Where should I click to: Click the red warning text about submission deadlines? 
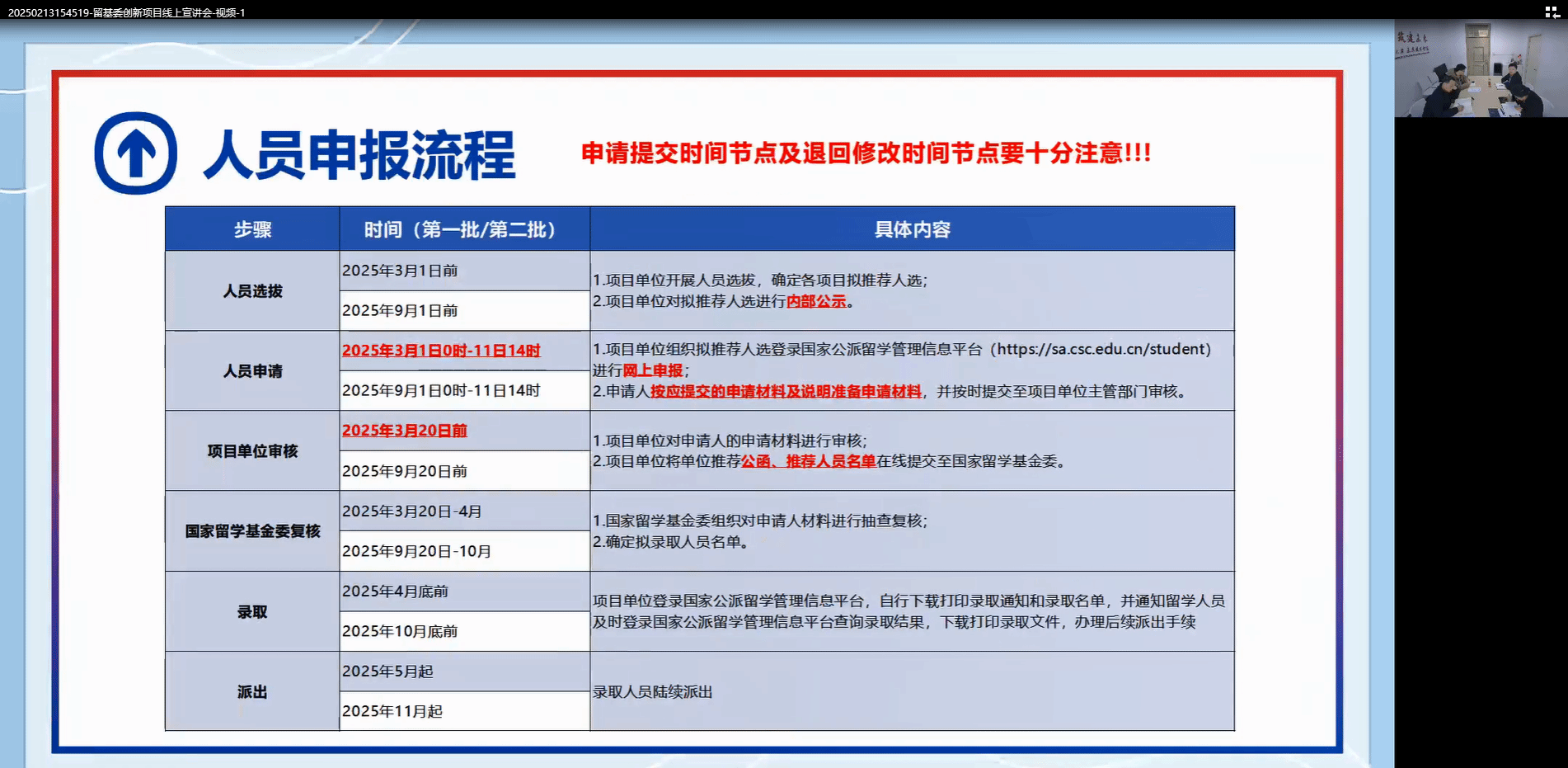tap(866, 153)
